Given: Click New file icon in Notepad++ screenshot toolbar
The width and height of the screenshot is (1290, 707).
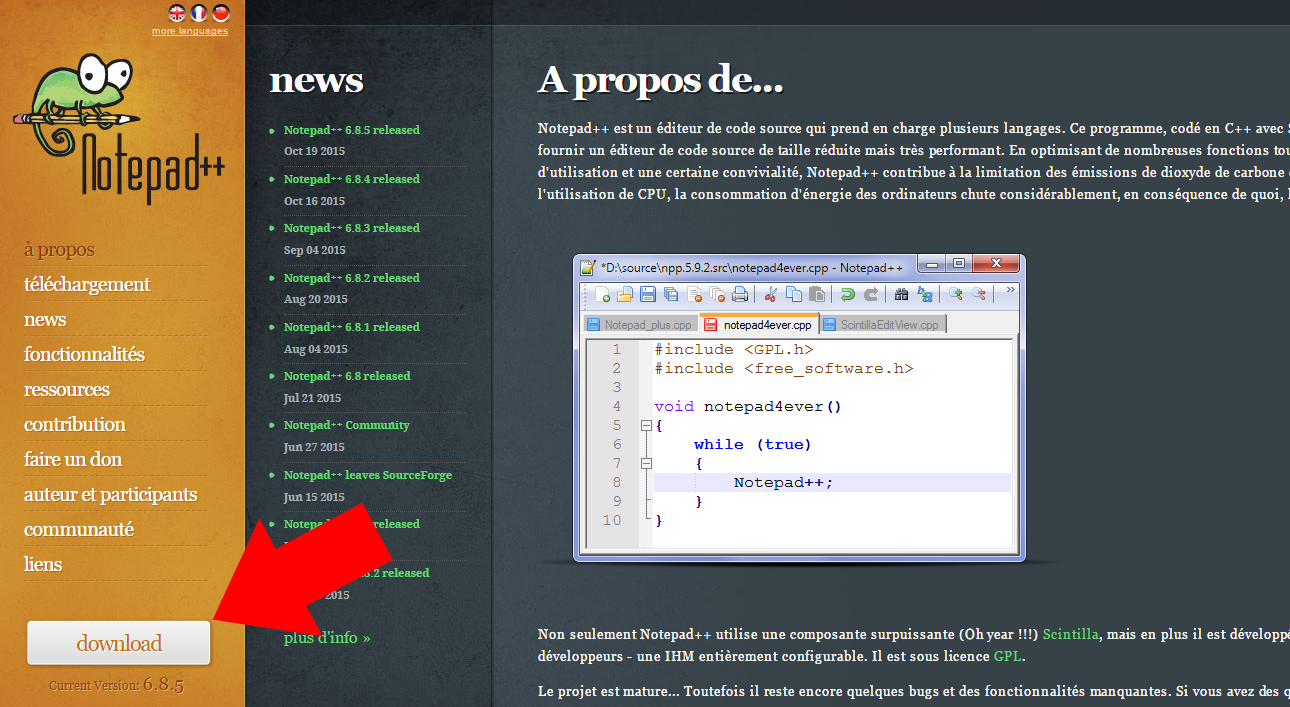Looking at the screenshot, I should (603, 294).
